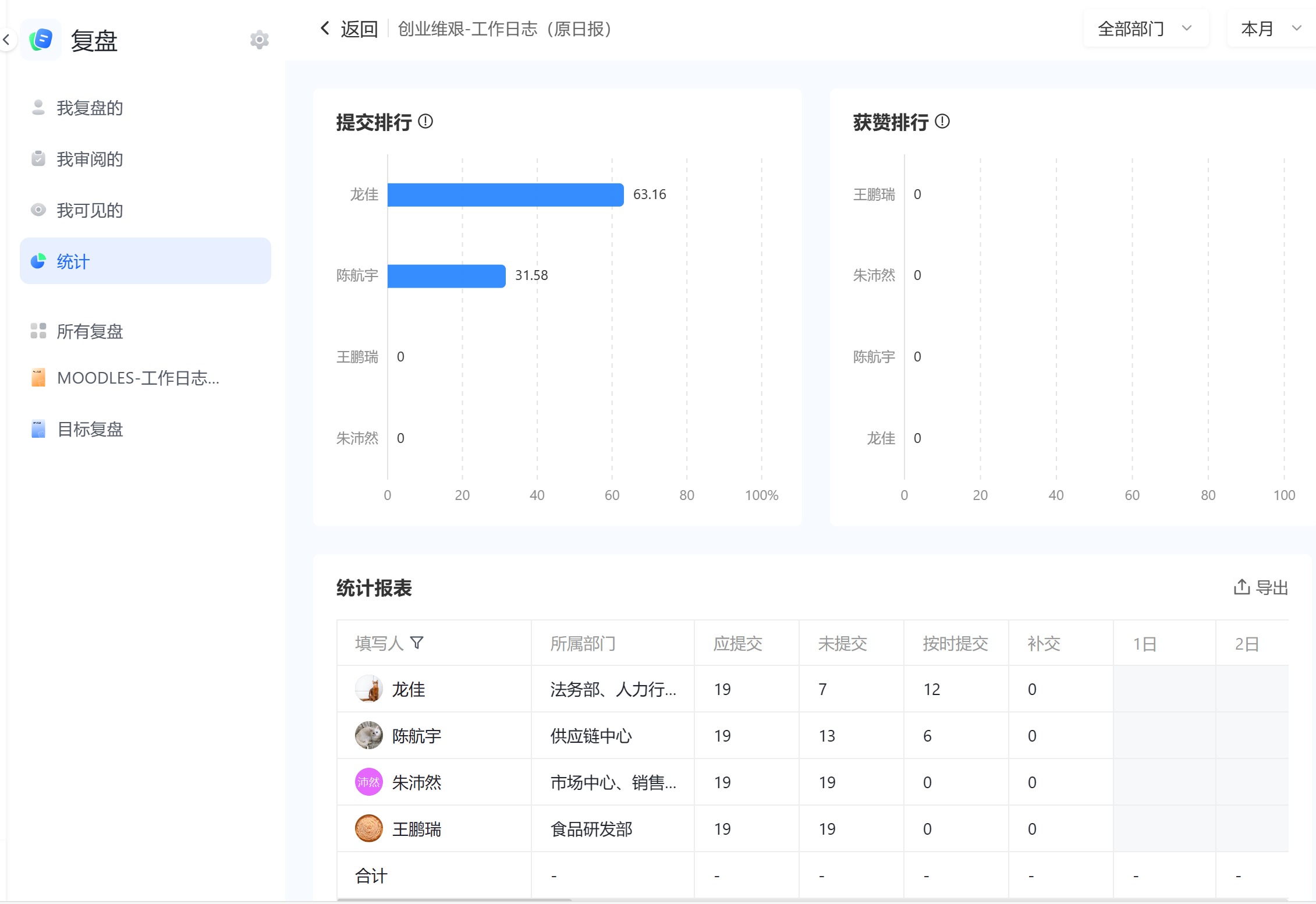Open the 本月 time range dropdown
1316x904 pixels.
click(x=1271, y=29)
